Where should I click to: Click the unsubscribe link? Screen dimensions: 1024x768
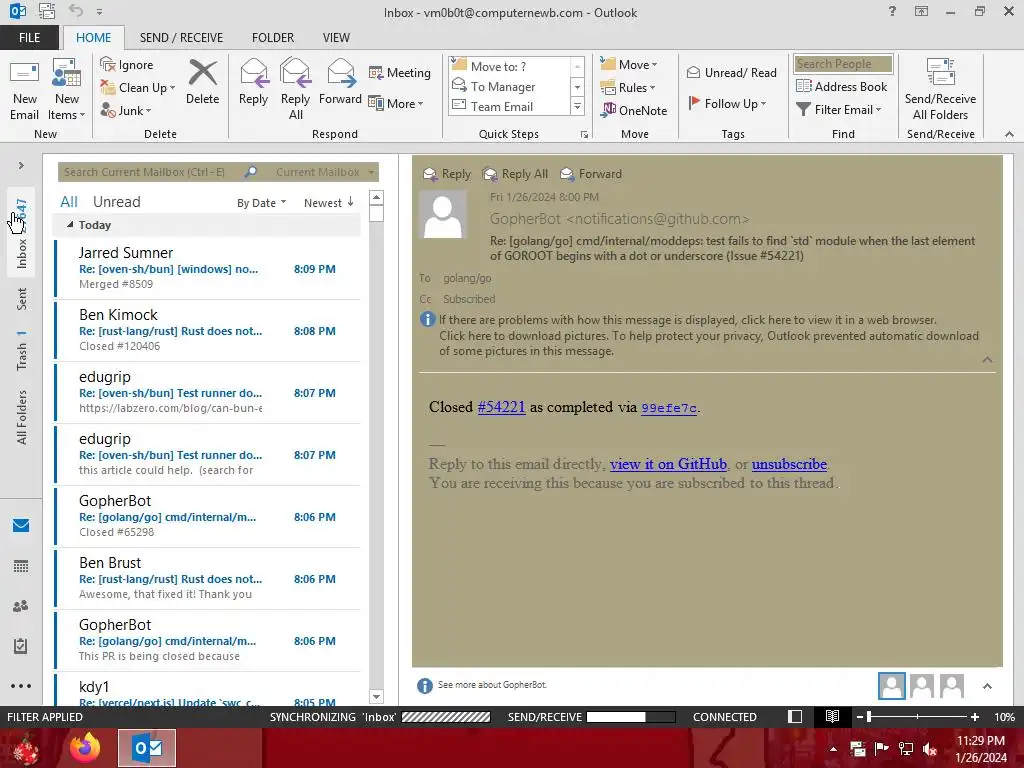[x=789, y=464]
